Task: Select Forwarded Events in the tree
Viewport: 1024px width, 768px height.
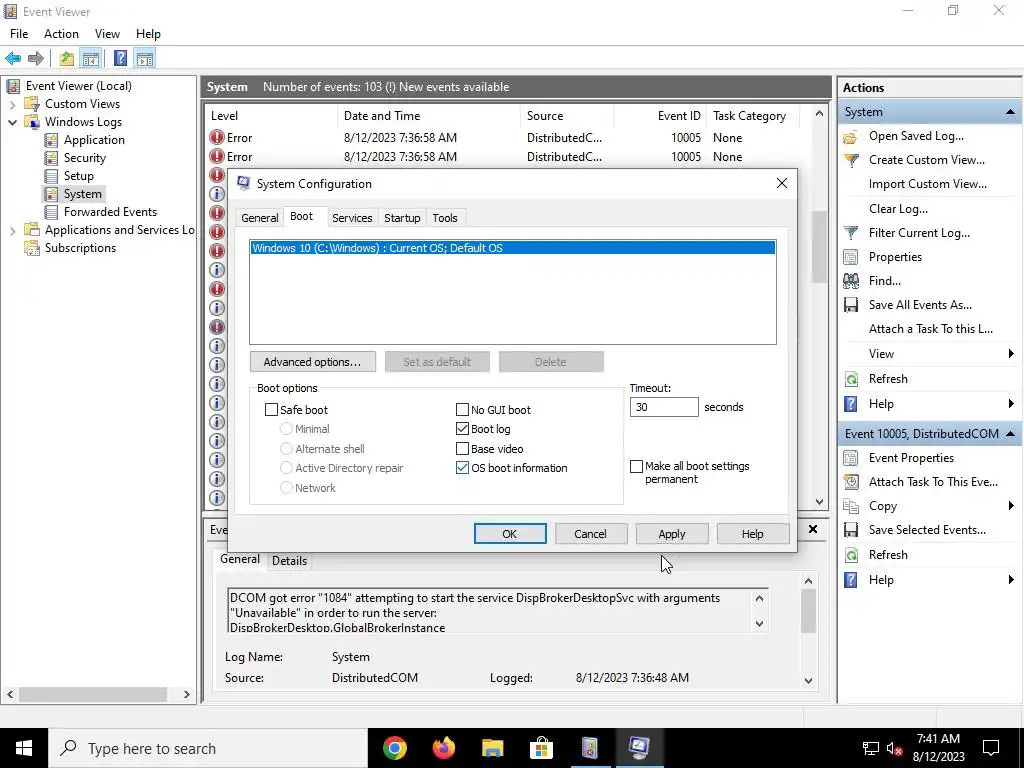Action: click(110, 212)
